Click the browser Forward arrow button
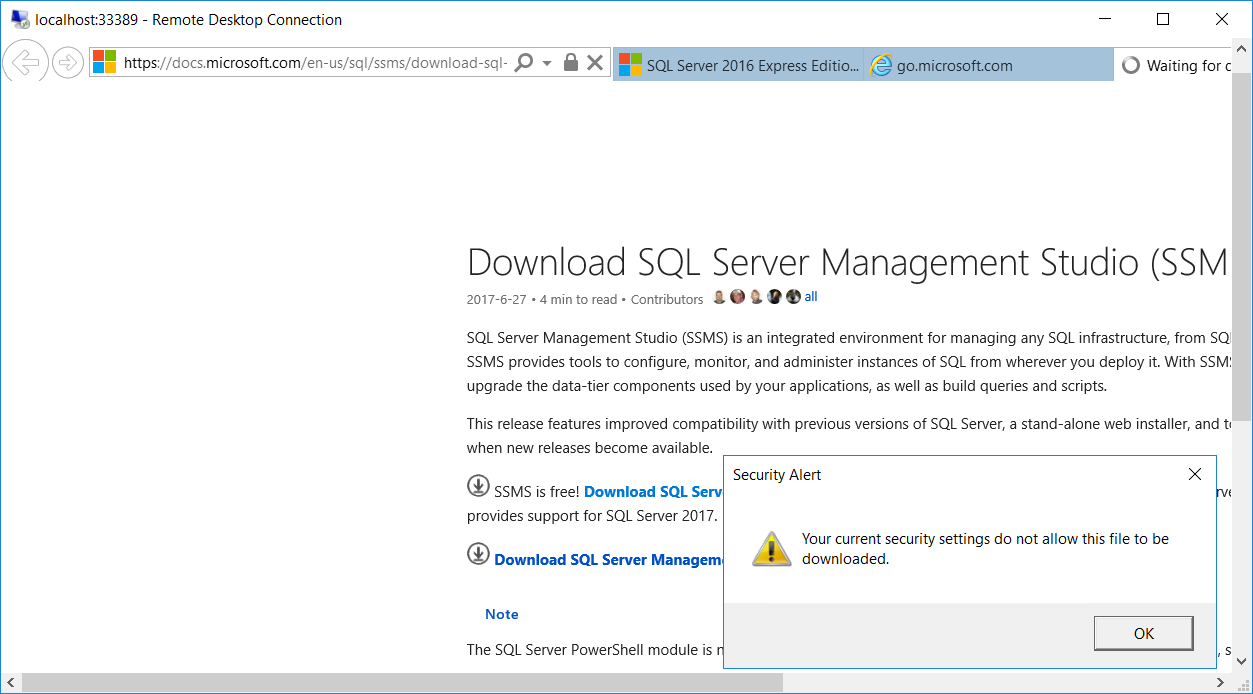Screen dimensions: 1253x694 click(x=67, y=63)
